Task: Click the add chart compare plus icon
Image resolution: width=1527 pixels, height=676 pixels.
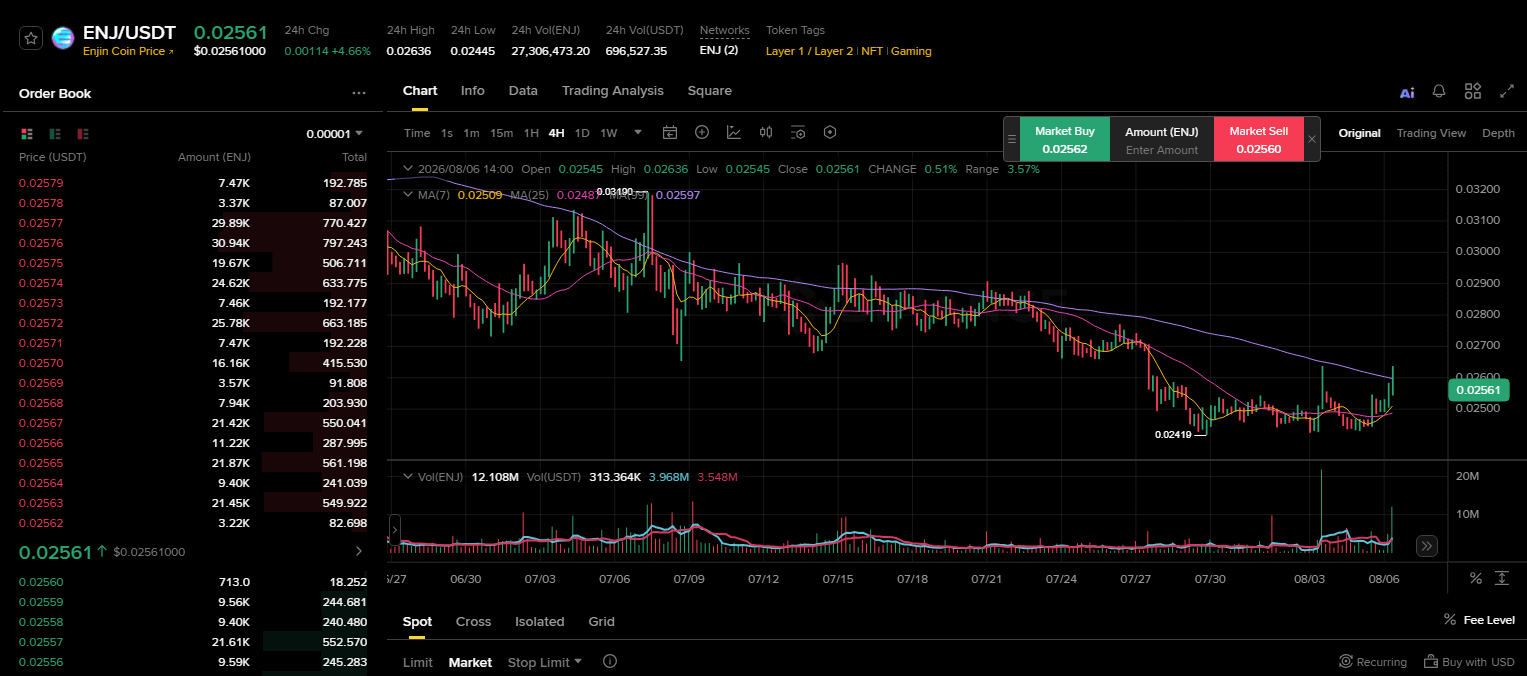Action: [x=702, y=132]
